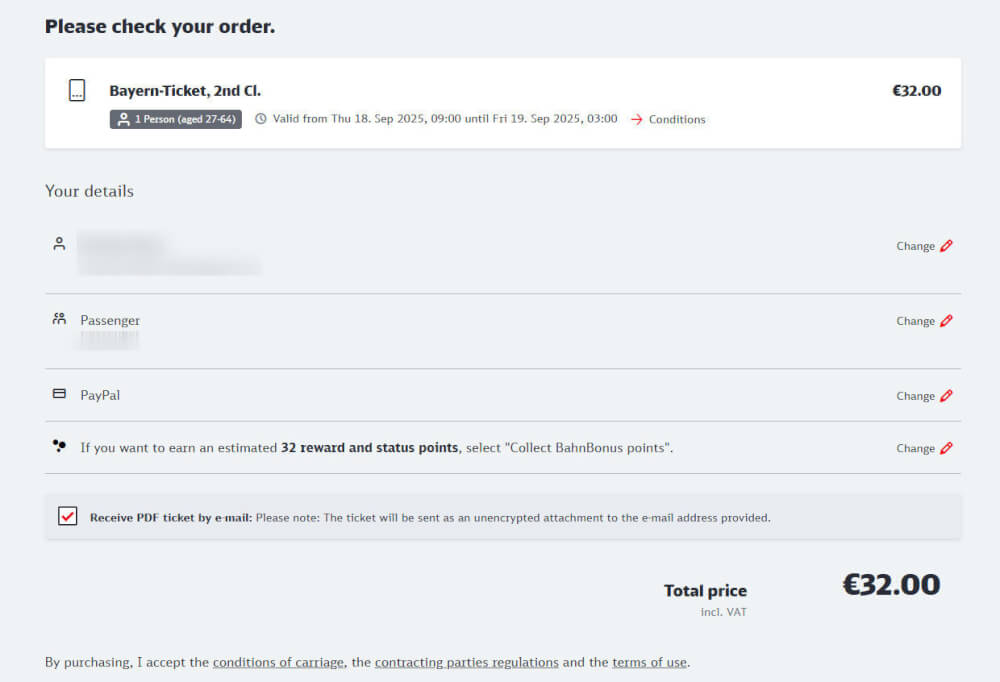
Task: Click the person icon in your details
Action: click(59, 243)
